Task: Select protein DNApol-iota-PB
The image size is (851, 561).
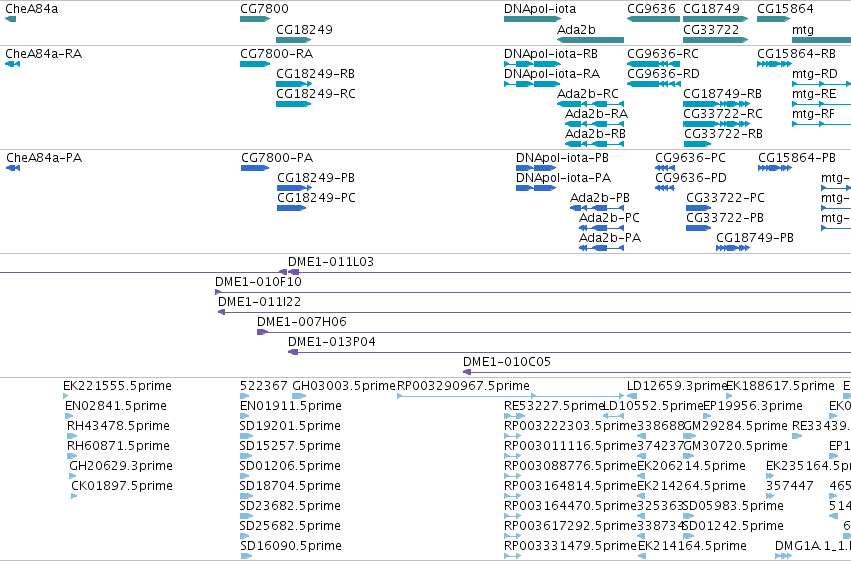Action: pyautogui.click(x=562, y=158)
